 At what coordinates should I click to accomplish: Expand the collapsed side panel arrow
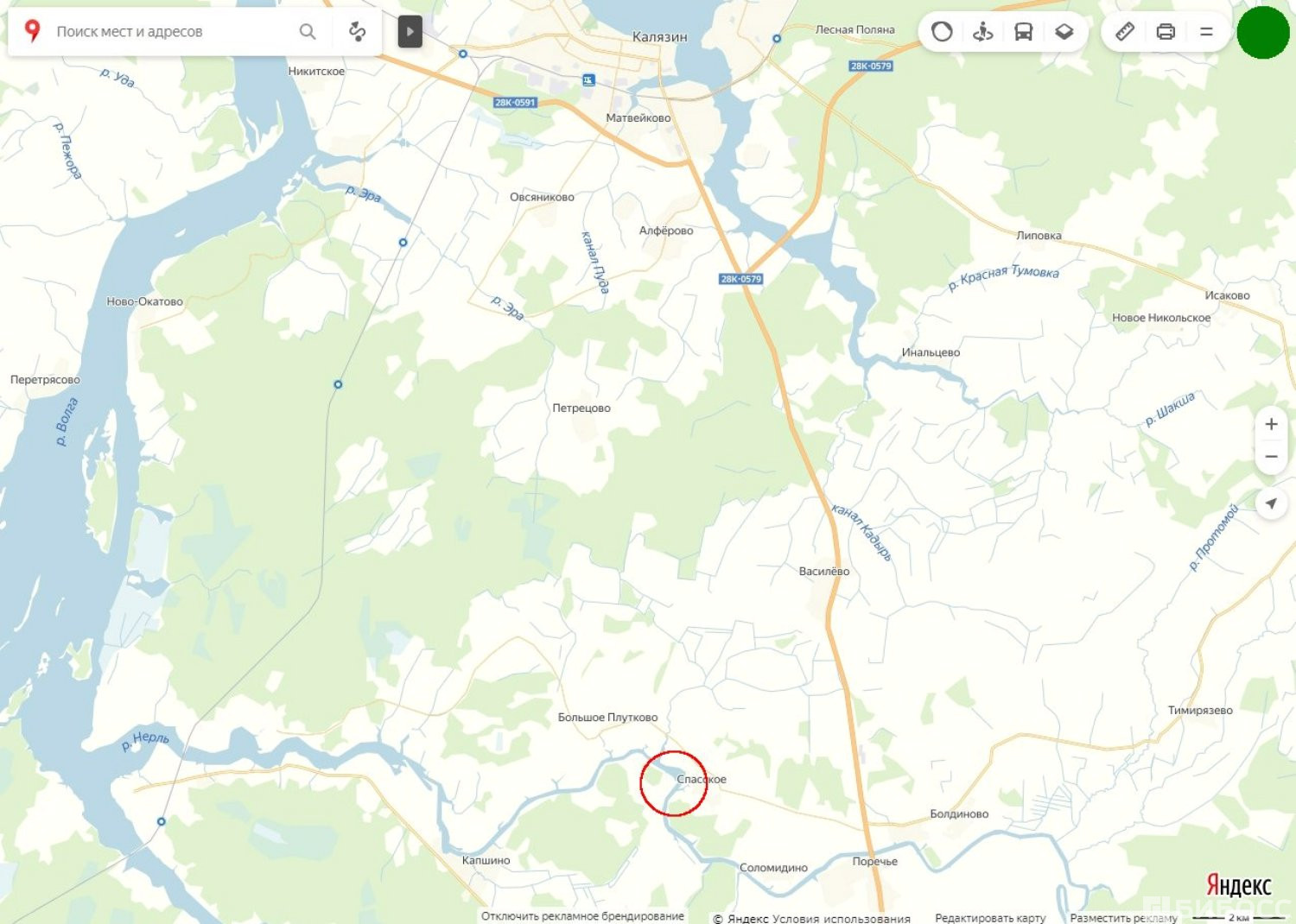click(x=410, y=32)
